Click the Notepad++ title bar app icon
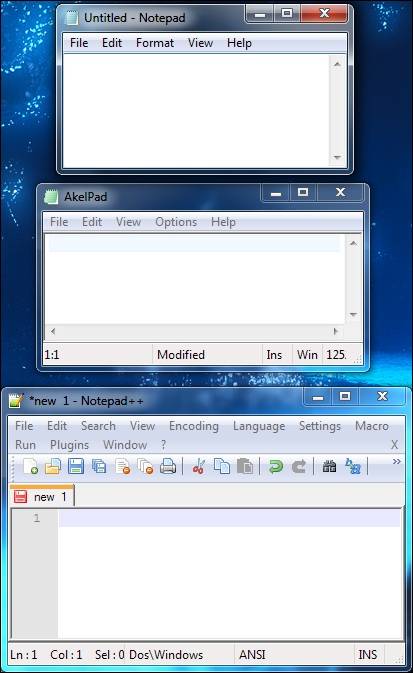The height and width of the screenshot is (673, 413). 16,400
